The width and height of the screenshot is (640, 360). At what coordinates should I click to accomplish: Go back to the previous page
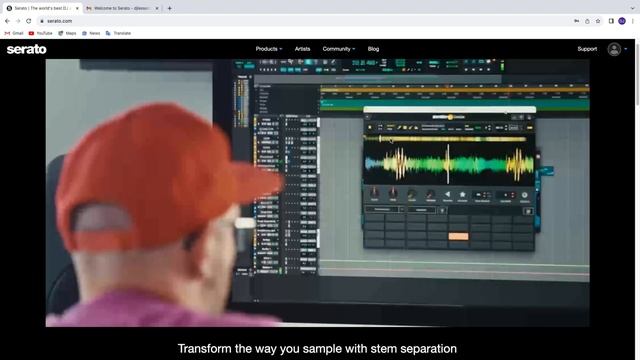click(x=7, y=21)
